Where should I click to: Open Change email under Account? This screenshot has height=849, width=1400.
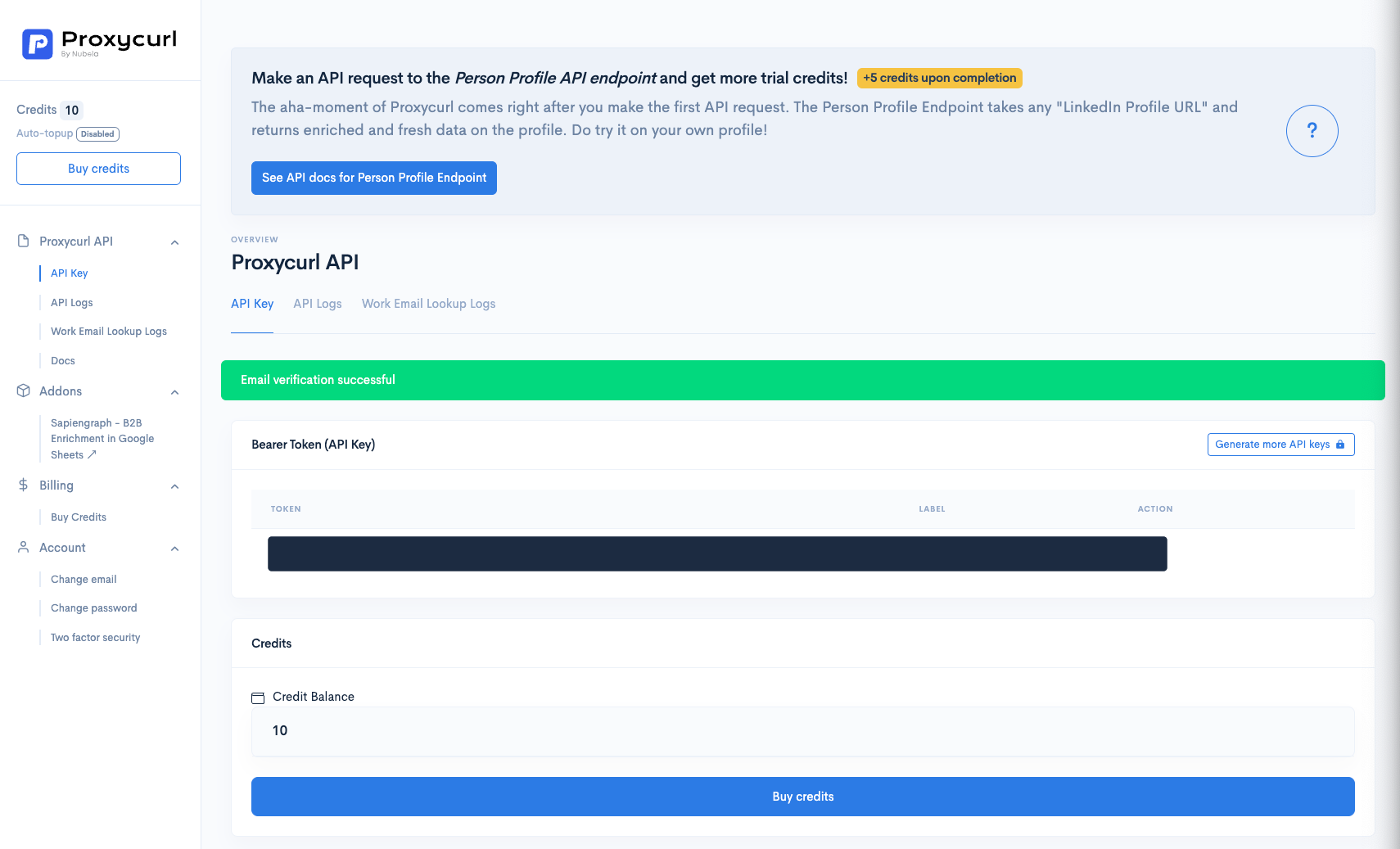tap(84, 580)
